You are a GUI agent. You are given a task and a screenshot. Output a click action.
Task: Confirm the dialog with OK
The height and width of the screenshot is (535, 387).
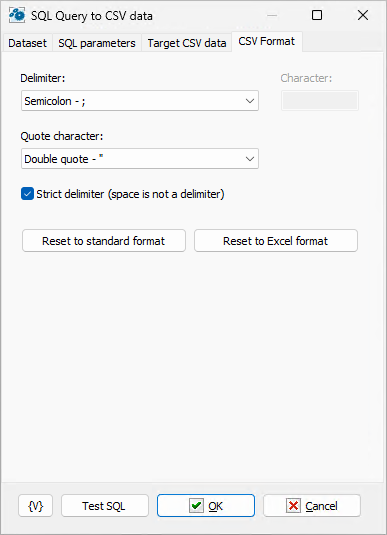coord(206,506)
